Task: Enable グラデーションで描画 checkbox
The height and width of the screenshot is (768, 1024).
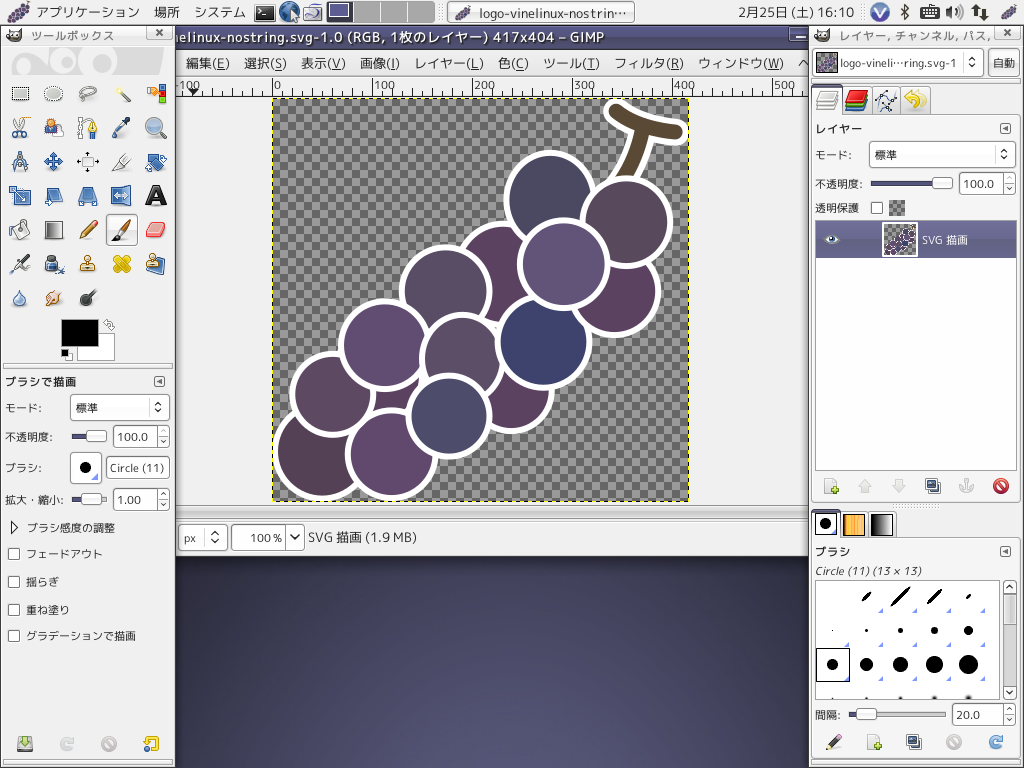Action: [x=14, y=636]
